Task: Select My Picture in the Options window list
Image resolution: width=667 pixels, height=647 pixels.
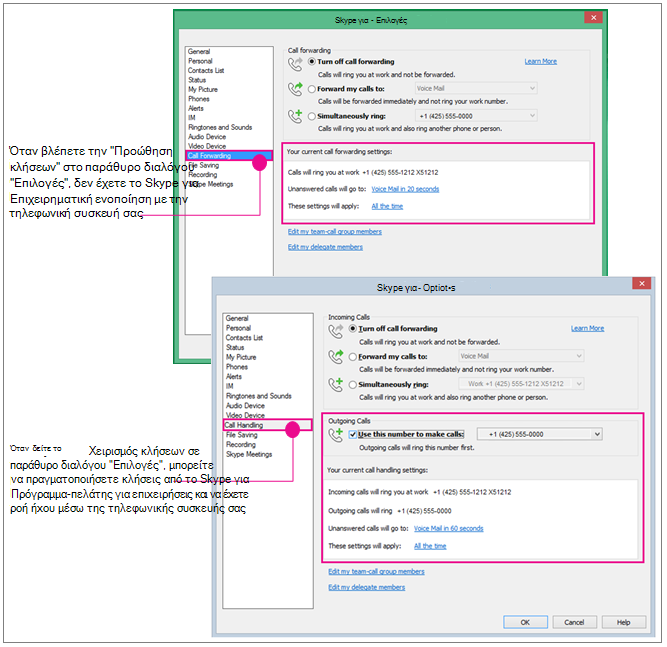Action: click(241, 357)
